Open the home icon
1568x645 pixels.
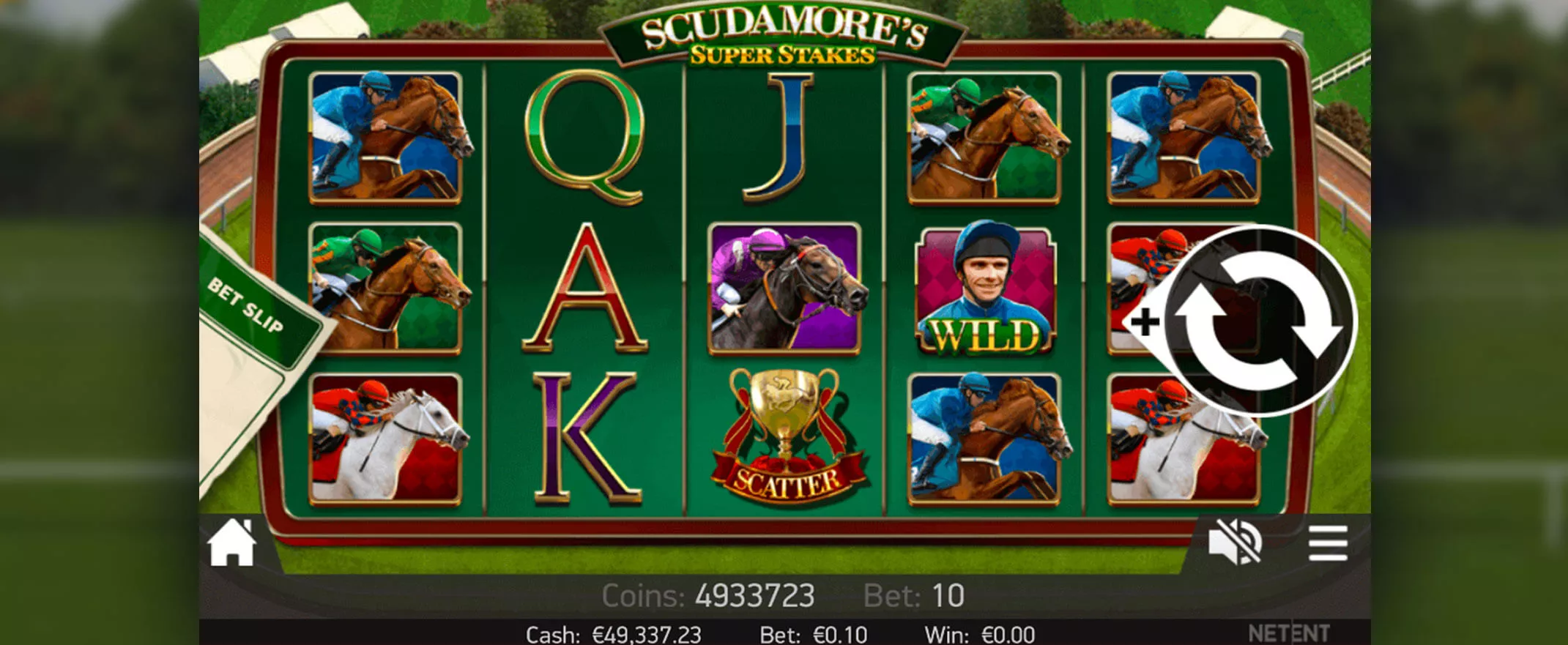(x=232, y=543)
